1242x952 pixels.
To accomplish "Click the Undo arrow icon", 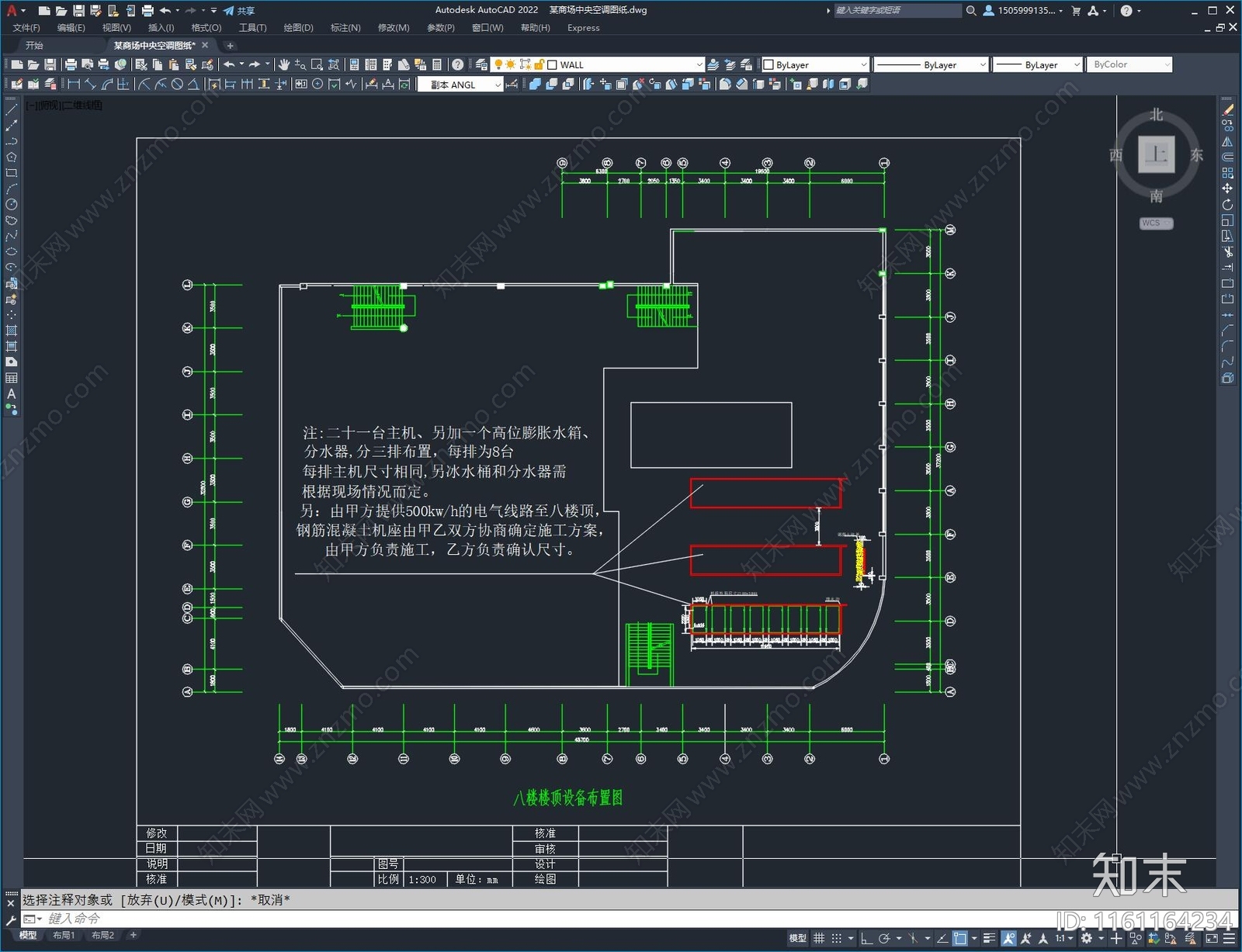I will pyautogui.click(x=230, y=64).
